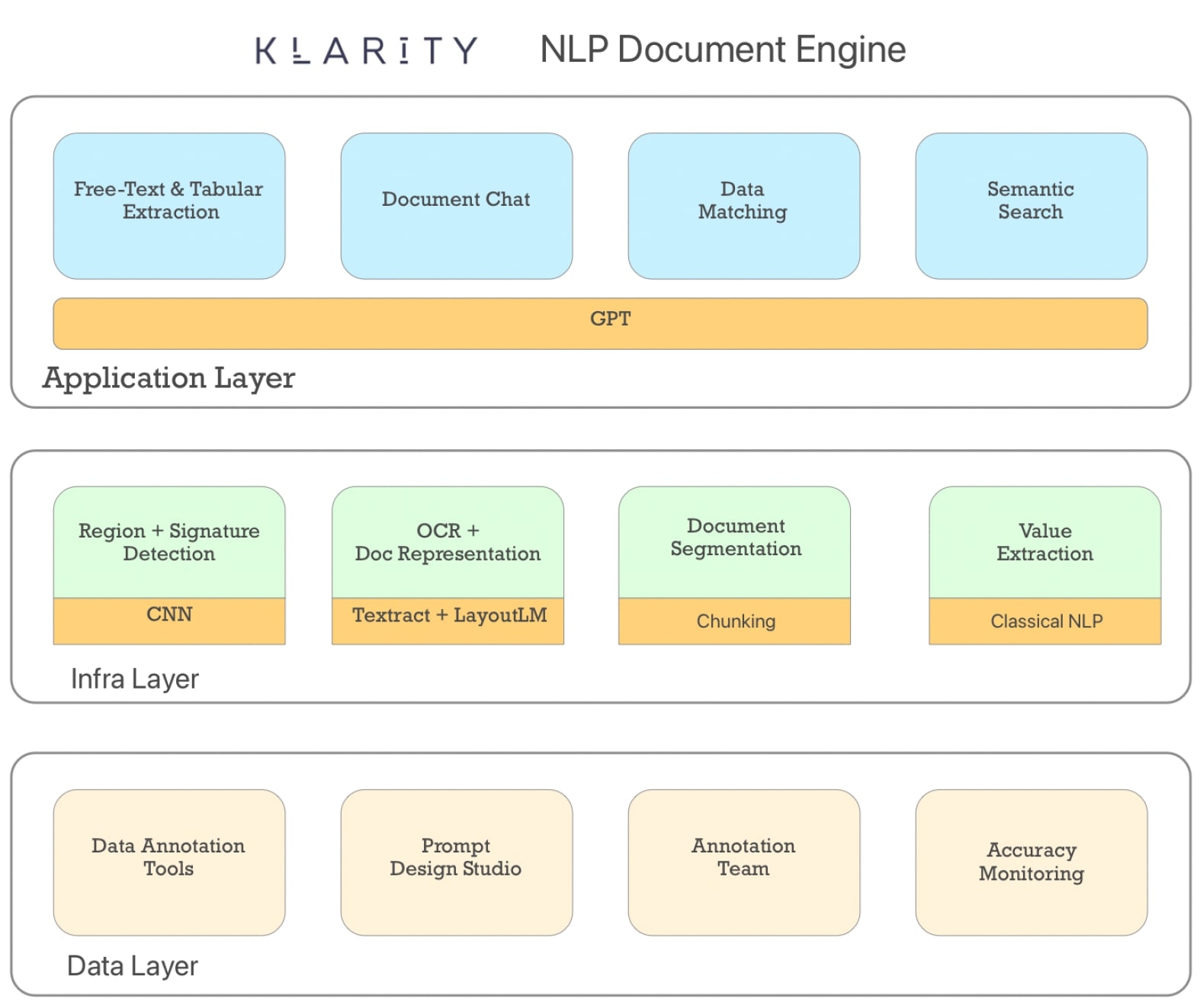Click the OCR + Doc Representation box
The image size is (1200, 1008).
(448, 542)
